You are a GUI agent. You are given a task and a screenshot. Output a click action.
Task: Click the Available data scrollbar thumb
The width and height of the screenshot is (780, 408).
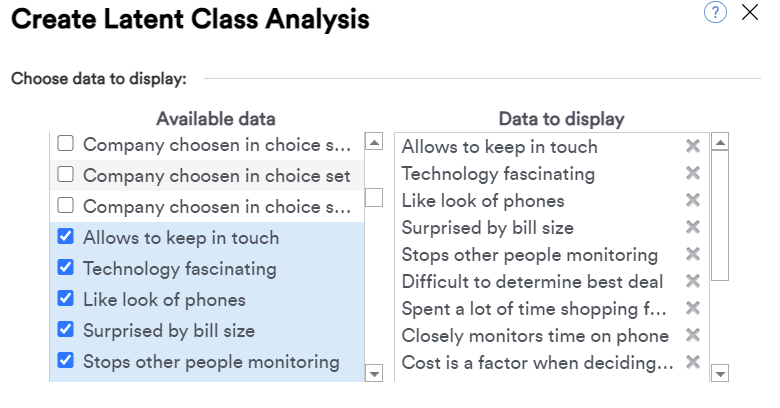point(374,198)
